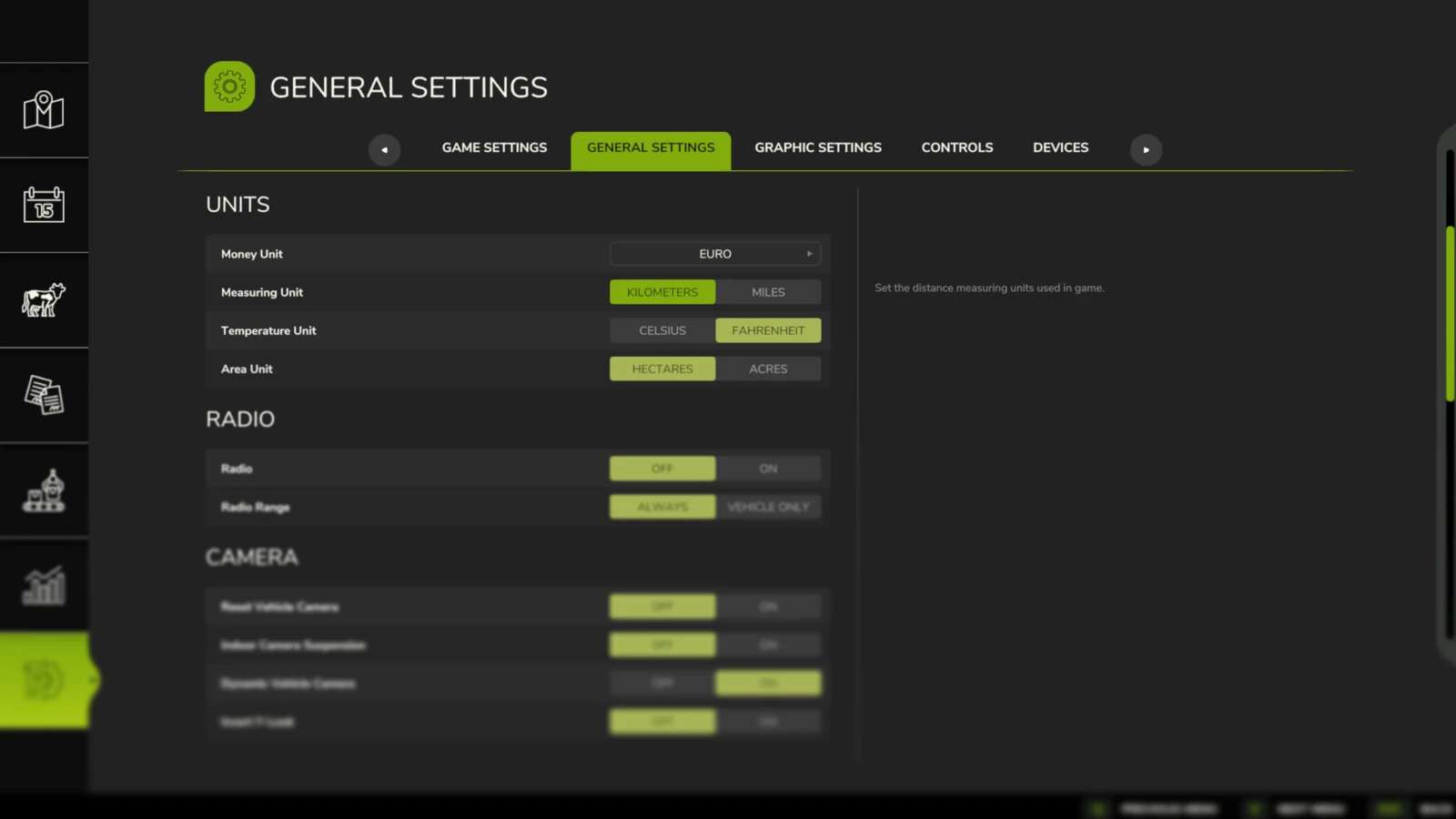1456x819 pixels.
Task: Open the Devices settings section
Action: click(1060, 147)
